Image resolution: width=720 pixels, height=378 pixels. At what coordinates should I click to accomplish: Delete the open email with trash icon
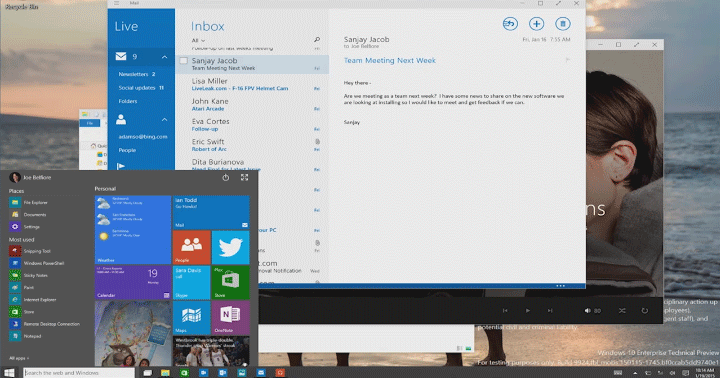(562, 23)
